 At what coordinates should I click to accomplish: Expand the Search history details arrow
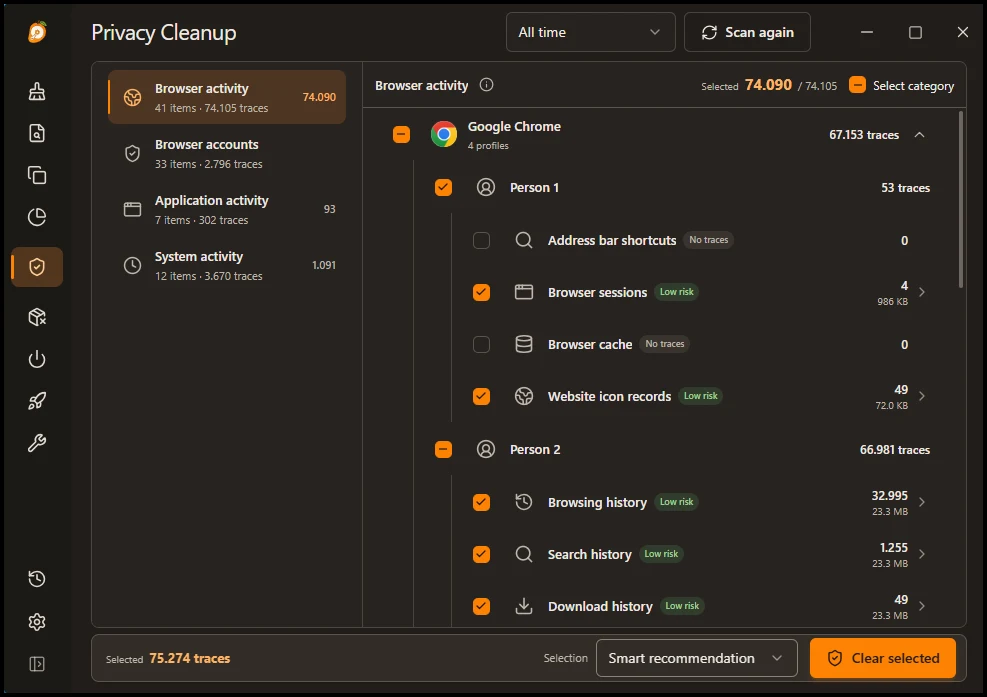[x=922, y=554]
